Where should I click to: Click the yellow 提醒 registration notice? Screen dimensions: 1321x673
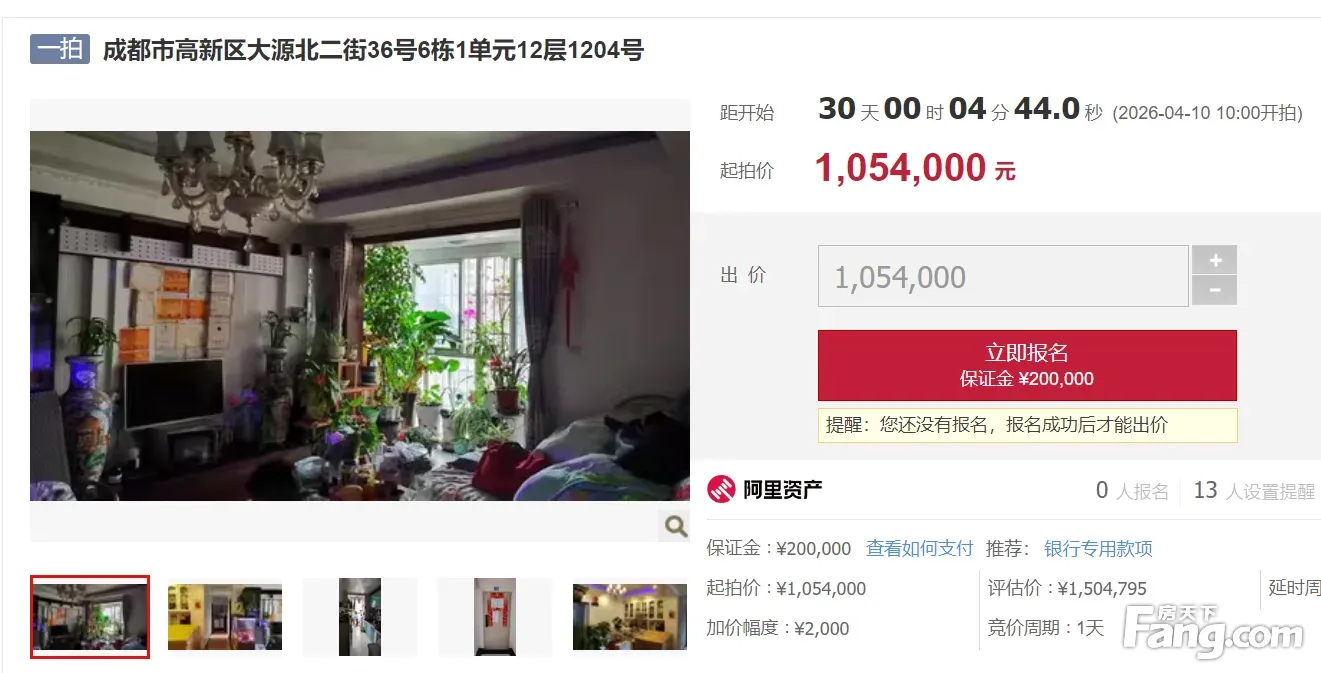click(1027, 425)
